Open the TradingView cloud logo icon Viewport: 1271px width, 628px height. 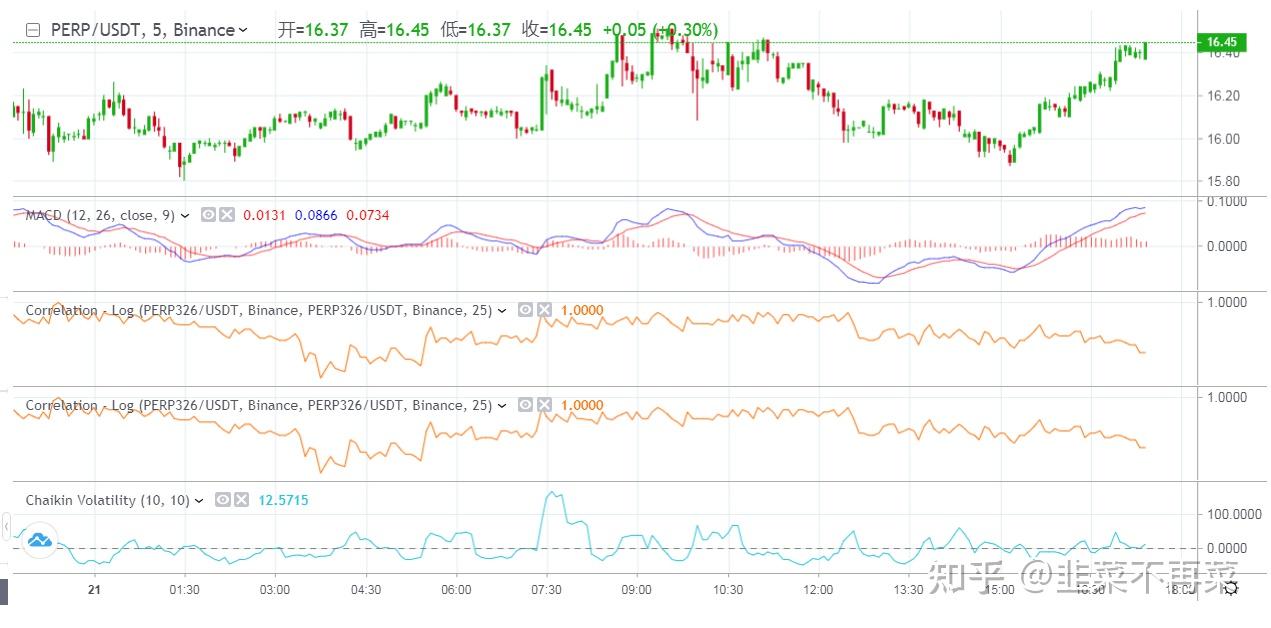click(39, 541)
